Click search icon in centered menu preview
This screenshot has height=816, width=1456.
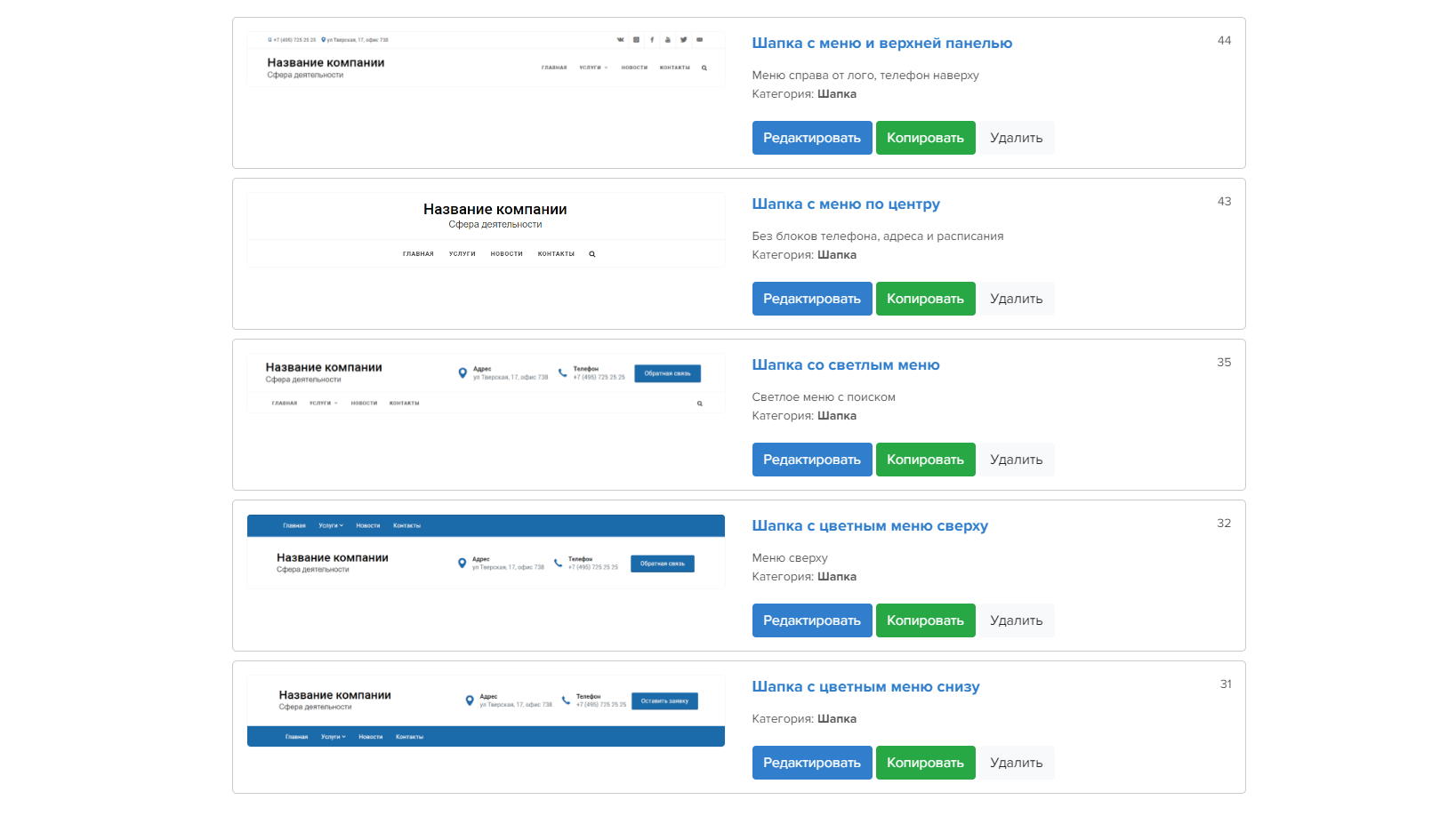(x=592, y=254)
